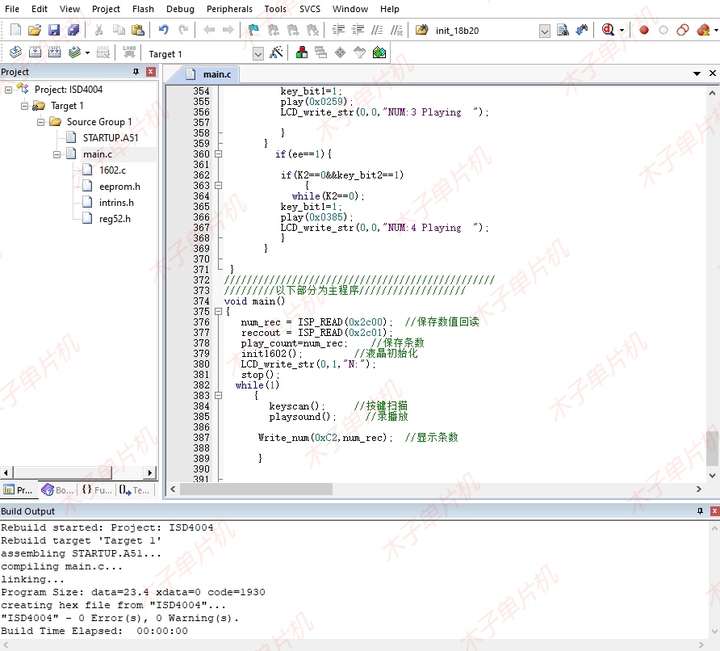Select eeprom.h in project tree
The image size is (720, 651).
(119, 186)
